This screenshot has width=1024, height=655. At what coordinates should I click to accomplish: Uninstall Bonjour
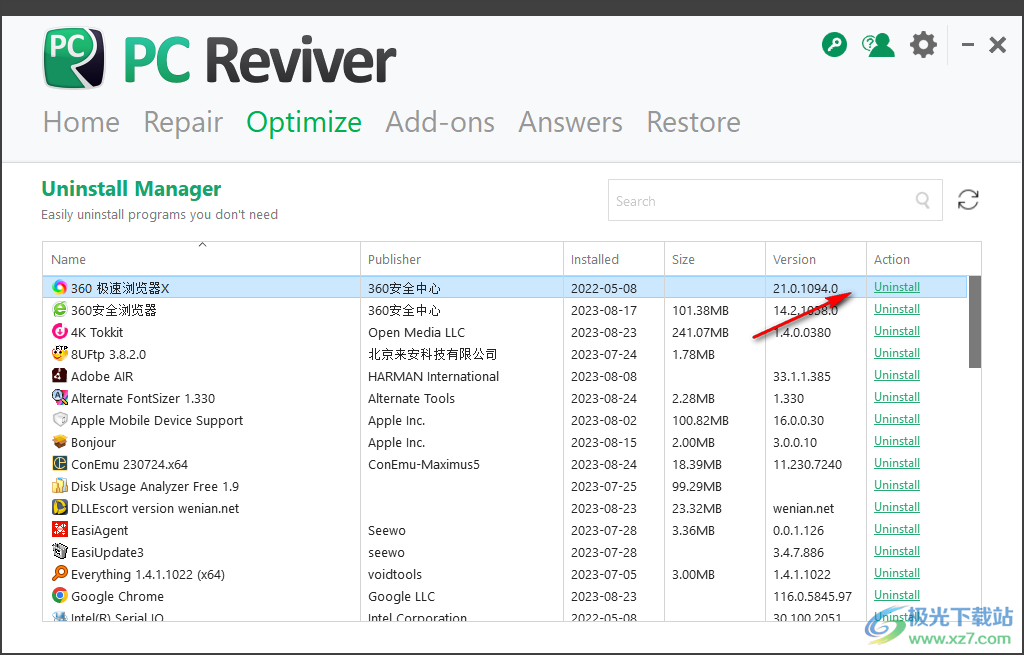click(897, 441)
